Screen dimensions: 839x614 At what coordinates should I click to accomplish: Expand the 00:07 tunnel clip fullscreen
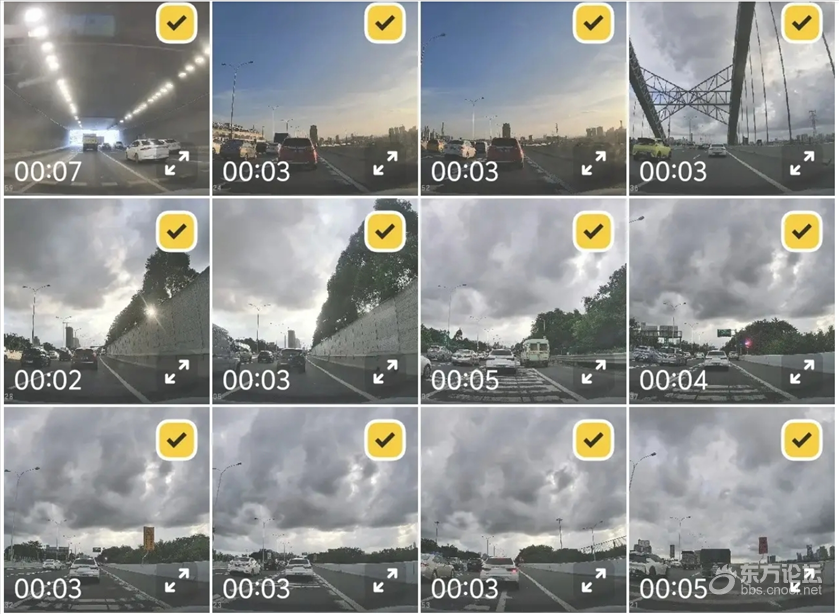[177, 163]
